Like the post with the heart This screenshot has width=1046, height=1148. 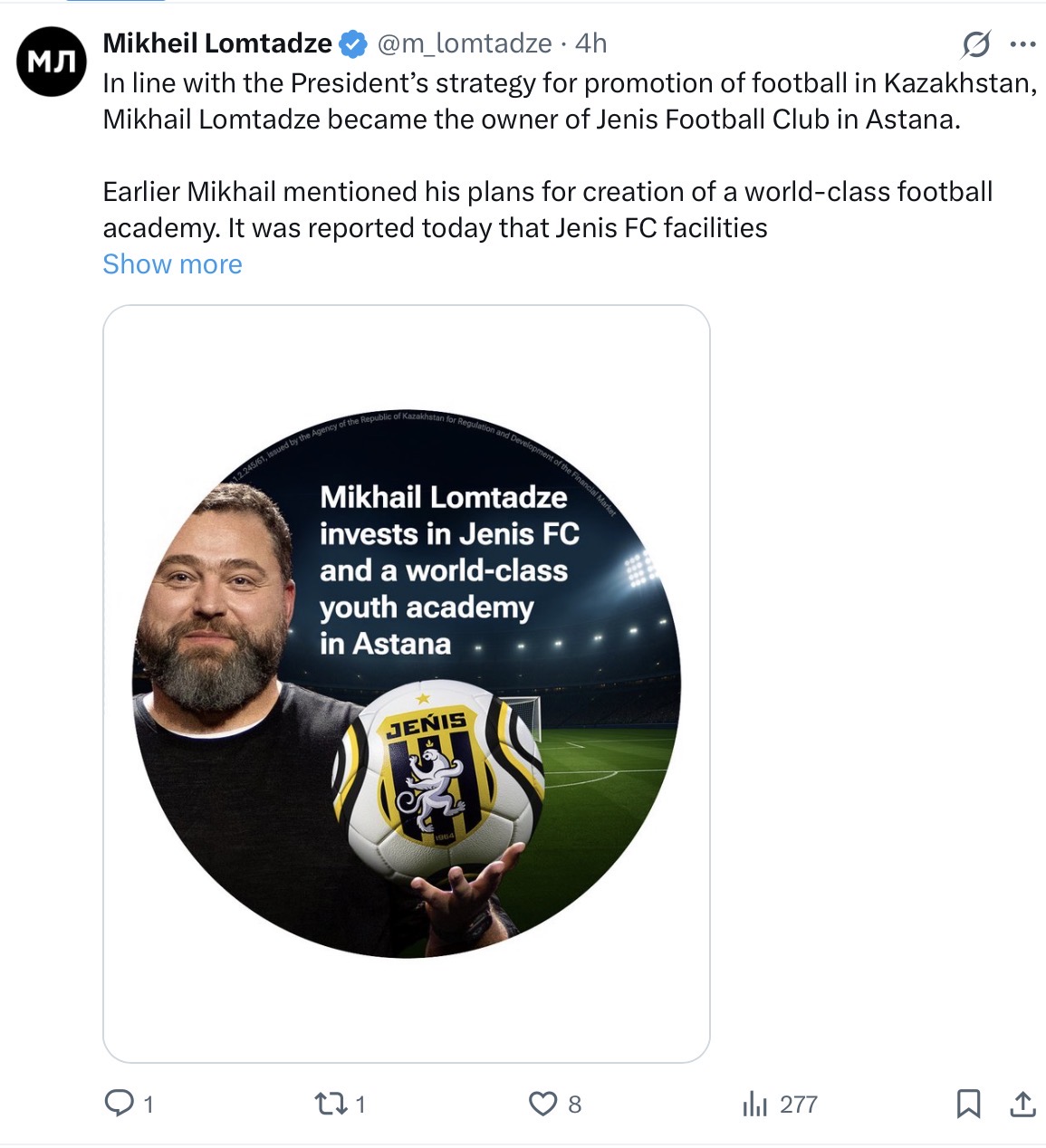(x=542, y=1104)
